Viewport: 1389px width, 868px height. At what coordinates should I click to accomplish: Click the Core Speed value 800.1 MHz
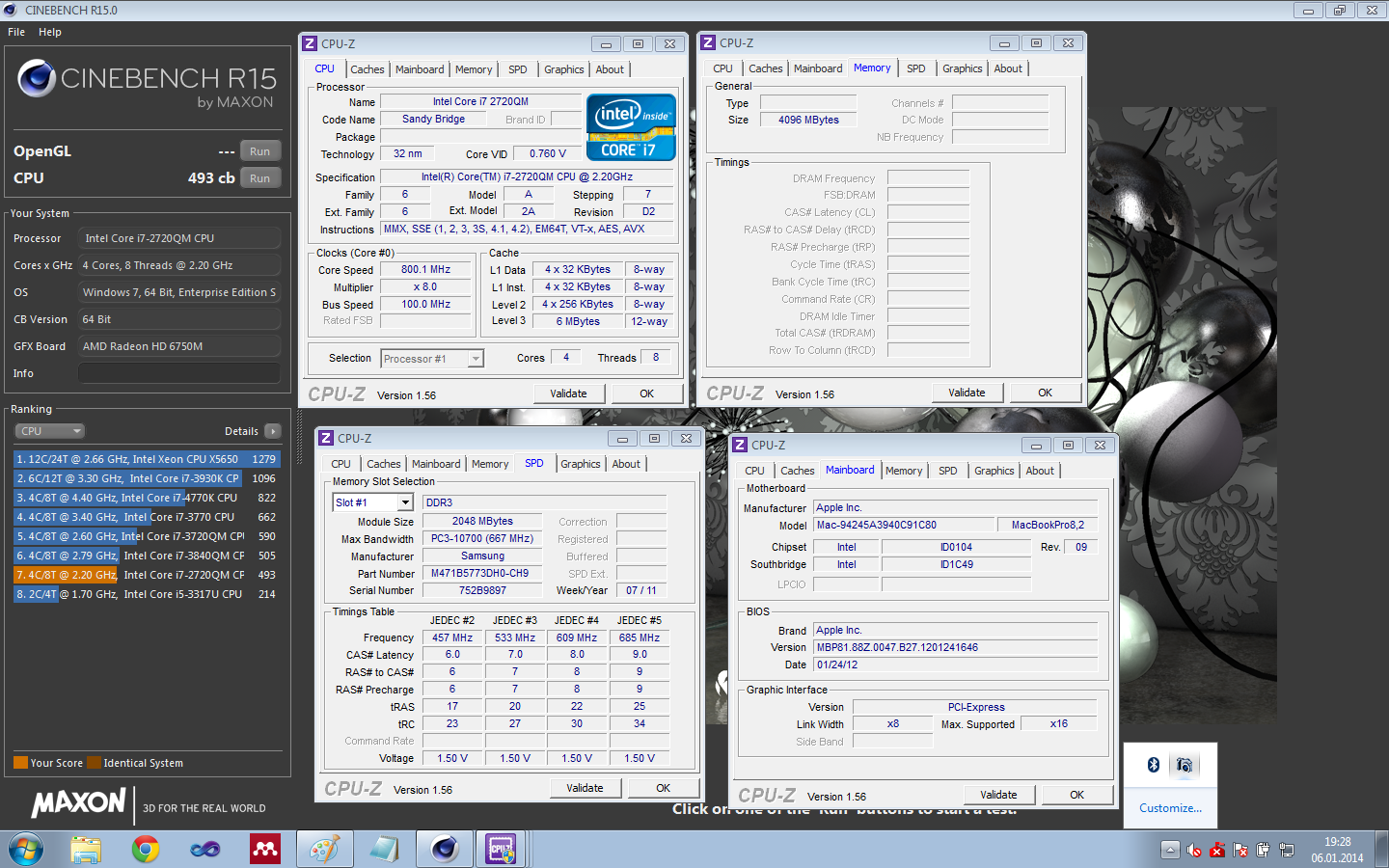click(x=425, y=270)
